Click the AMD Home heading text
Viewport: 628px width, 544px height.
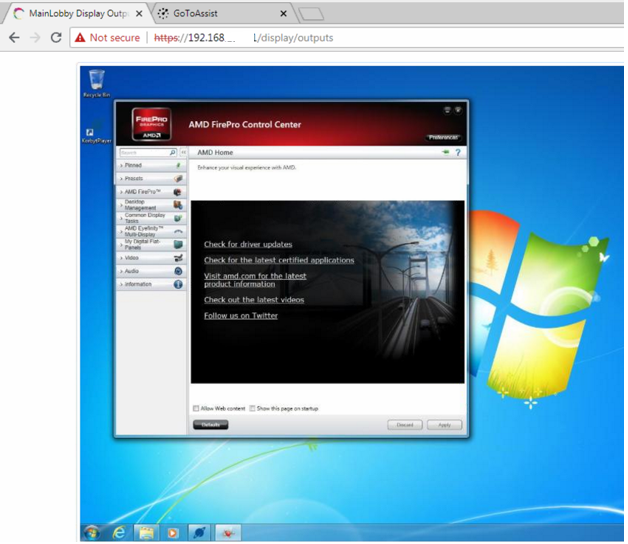coord(215,152)
